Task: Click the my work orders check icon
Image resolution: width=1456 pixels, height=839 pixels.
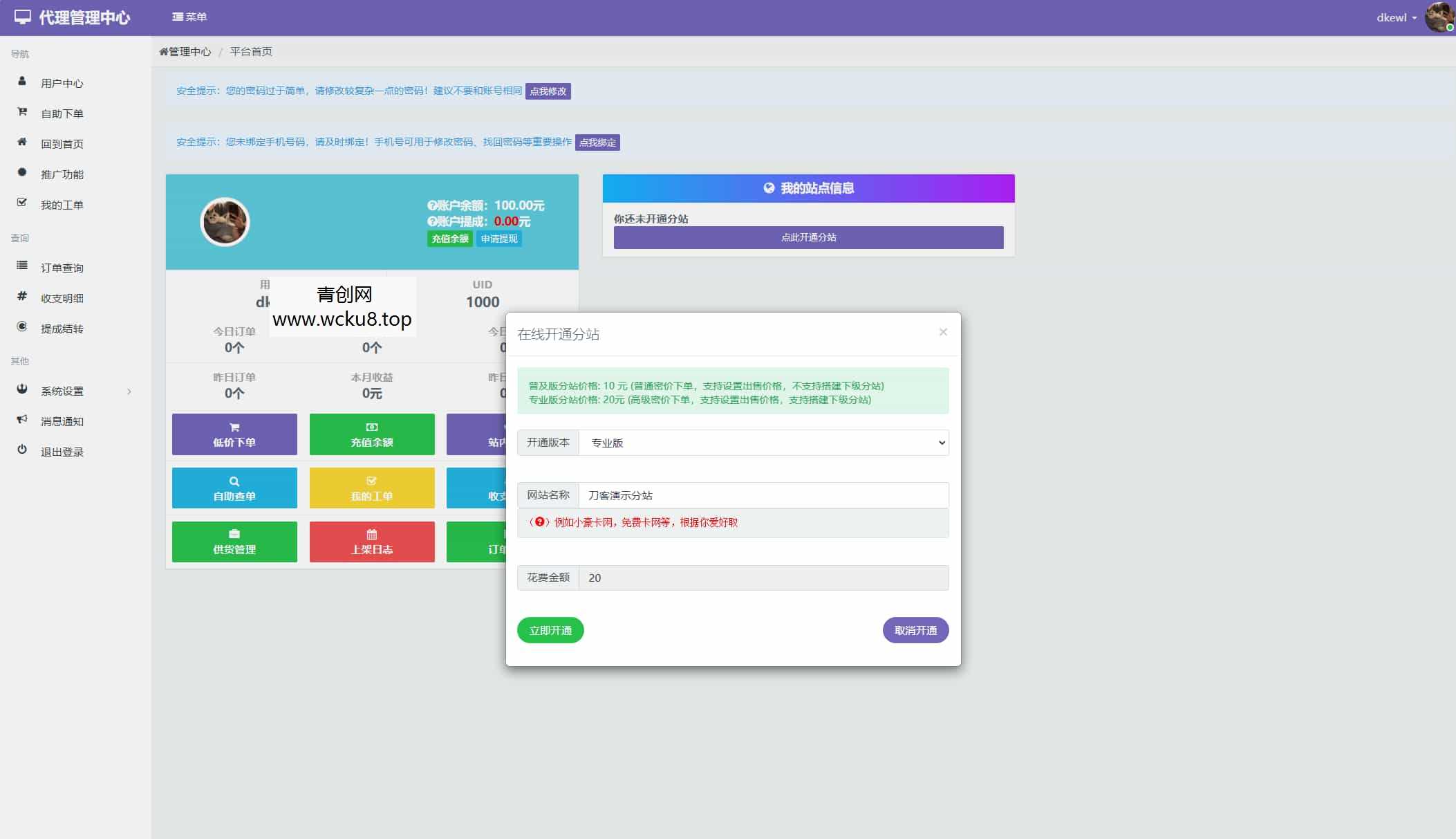Action: (x=22, y=203)
